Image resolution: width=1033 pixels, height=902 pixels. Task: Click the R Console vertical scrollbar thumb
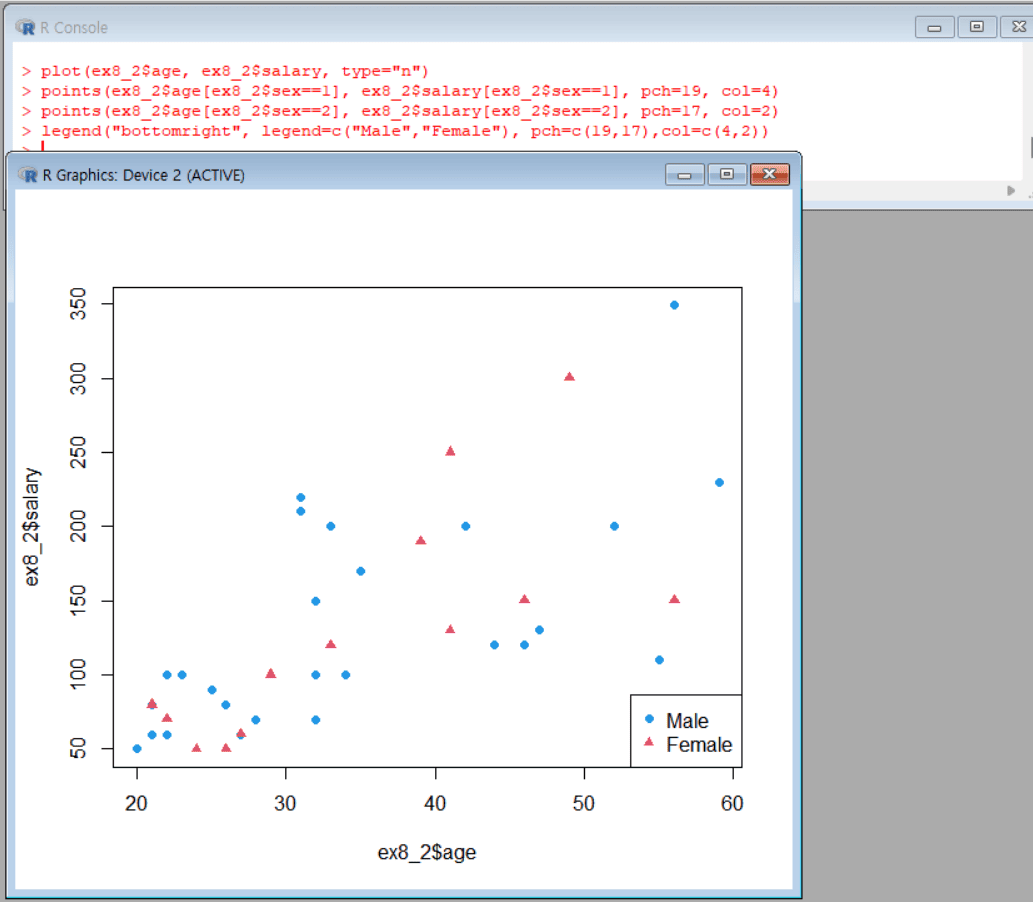[1030, 147]
